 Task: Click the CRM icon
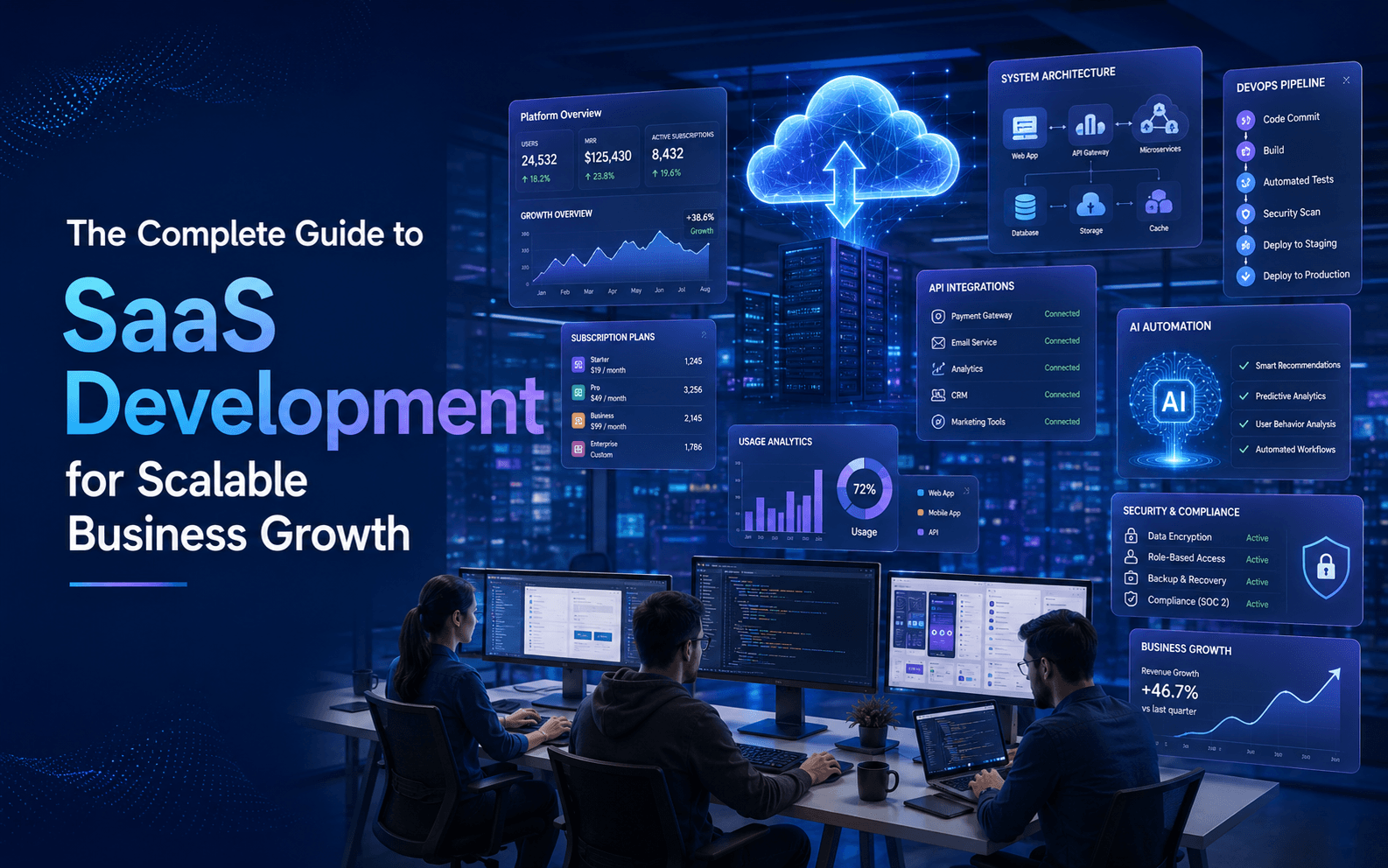pos(938,395)
